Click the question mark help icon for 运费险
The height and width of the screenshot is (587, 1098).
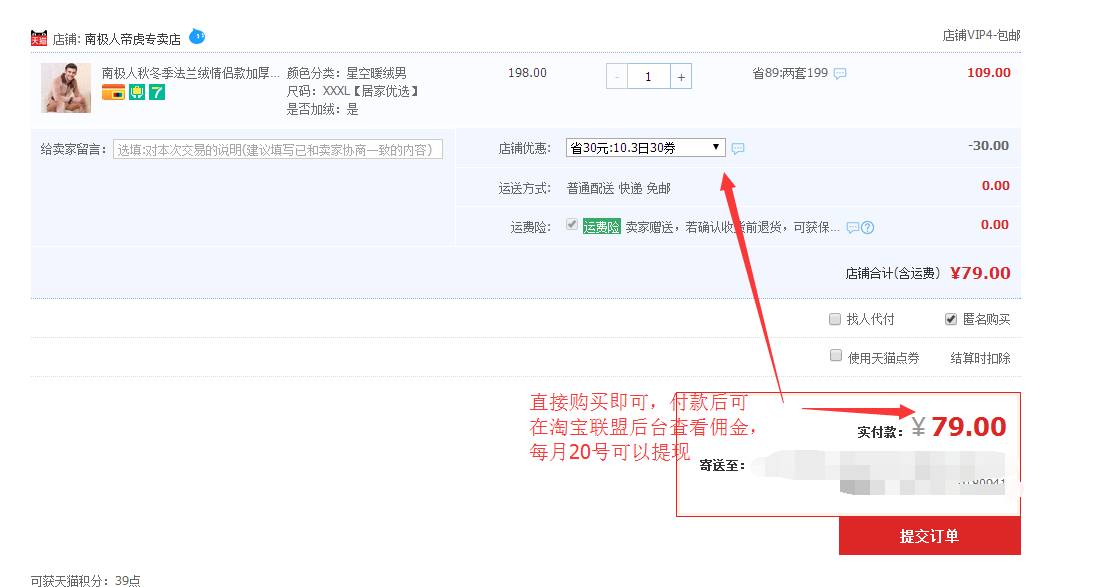[x=867, y=227]
